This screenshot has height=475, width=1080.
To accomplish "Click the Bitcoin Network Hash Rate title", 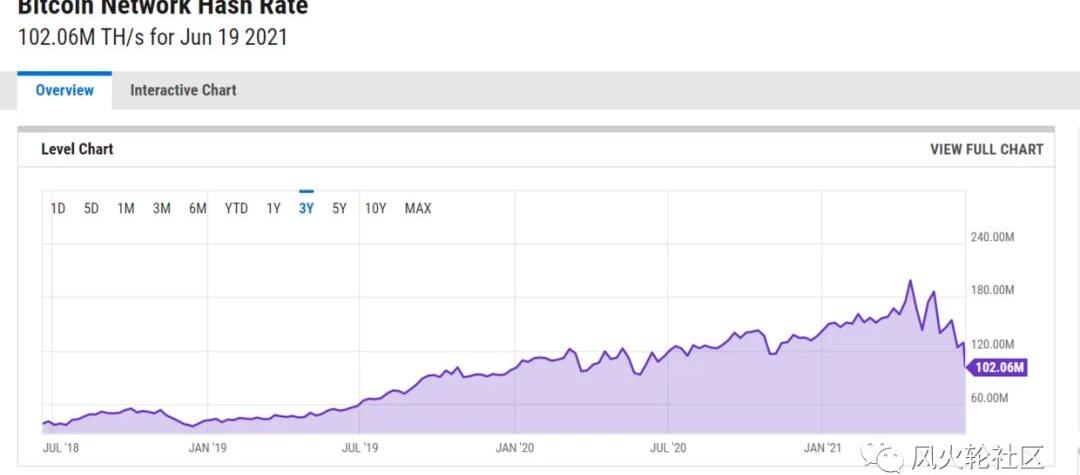I will [x=163, y=8].
